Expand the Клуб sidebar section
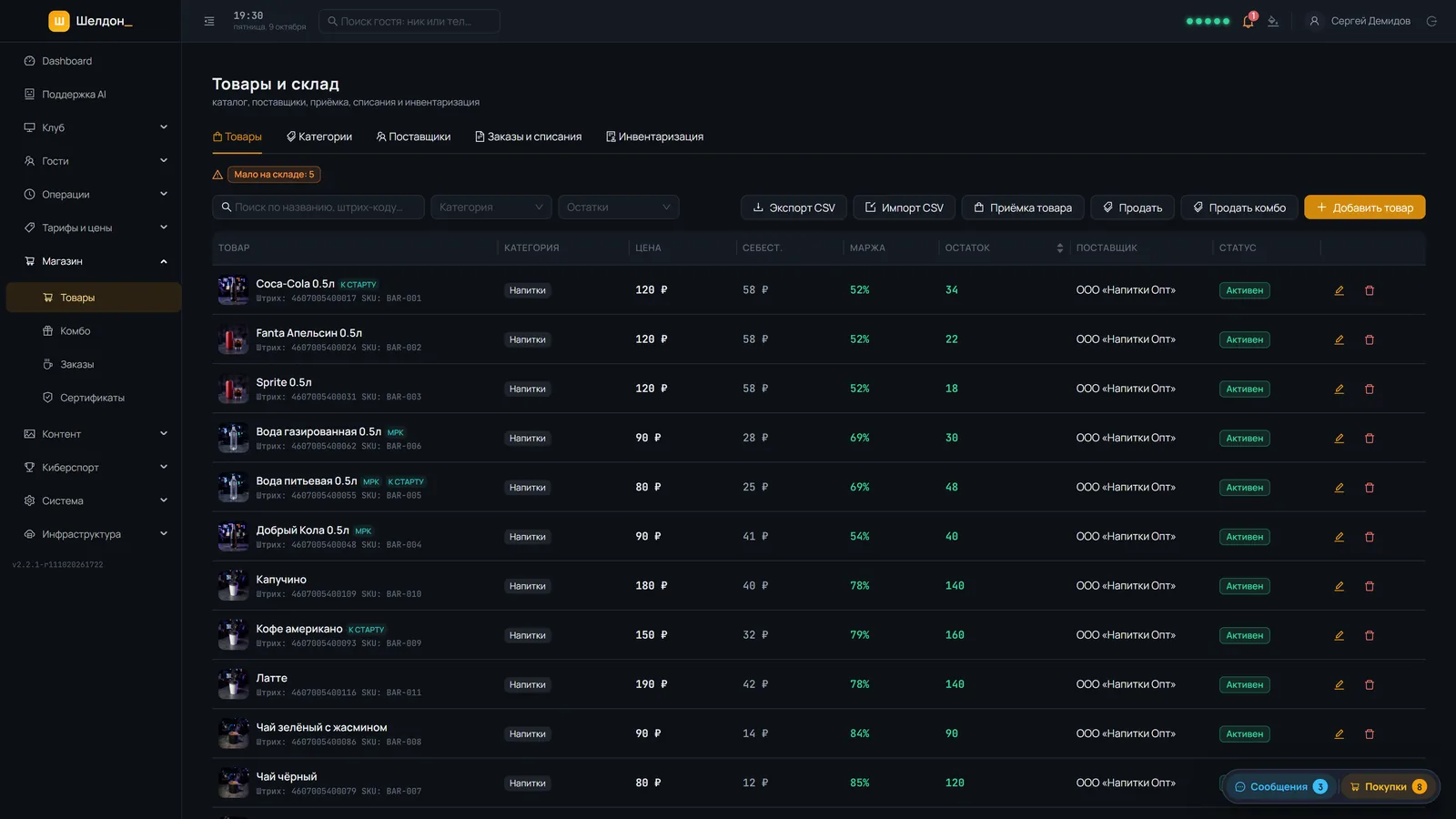The image size is (1456, 819). click(91, 127)
